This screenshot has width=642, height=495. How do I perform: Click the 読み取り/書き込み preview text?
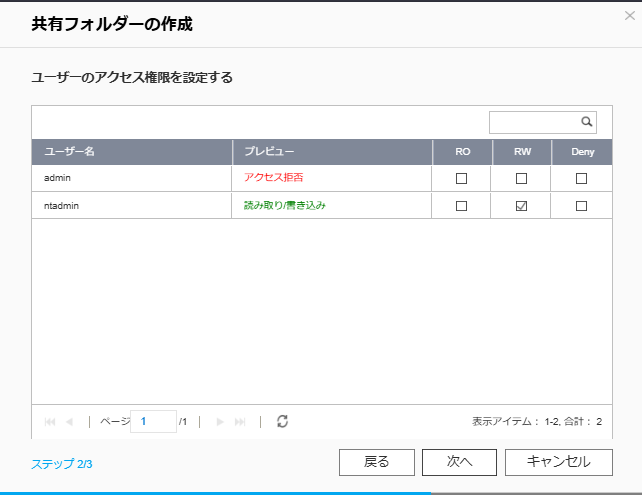point(285,205)
